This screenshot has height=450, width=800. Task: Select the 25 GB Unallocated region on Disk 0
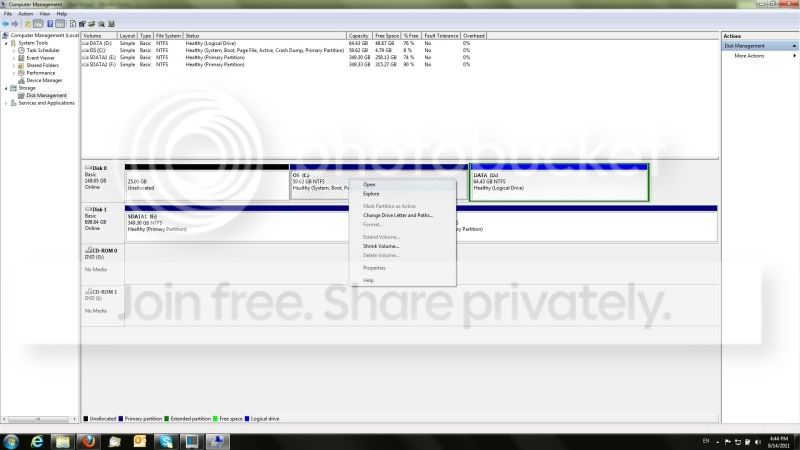[207, 182]
